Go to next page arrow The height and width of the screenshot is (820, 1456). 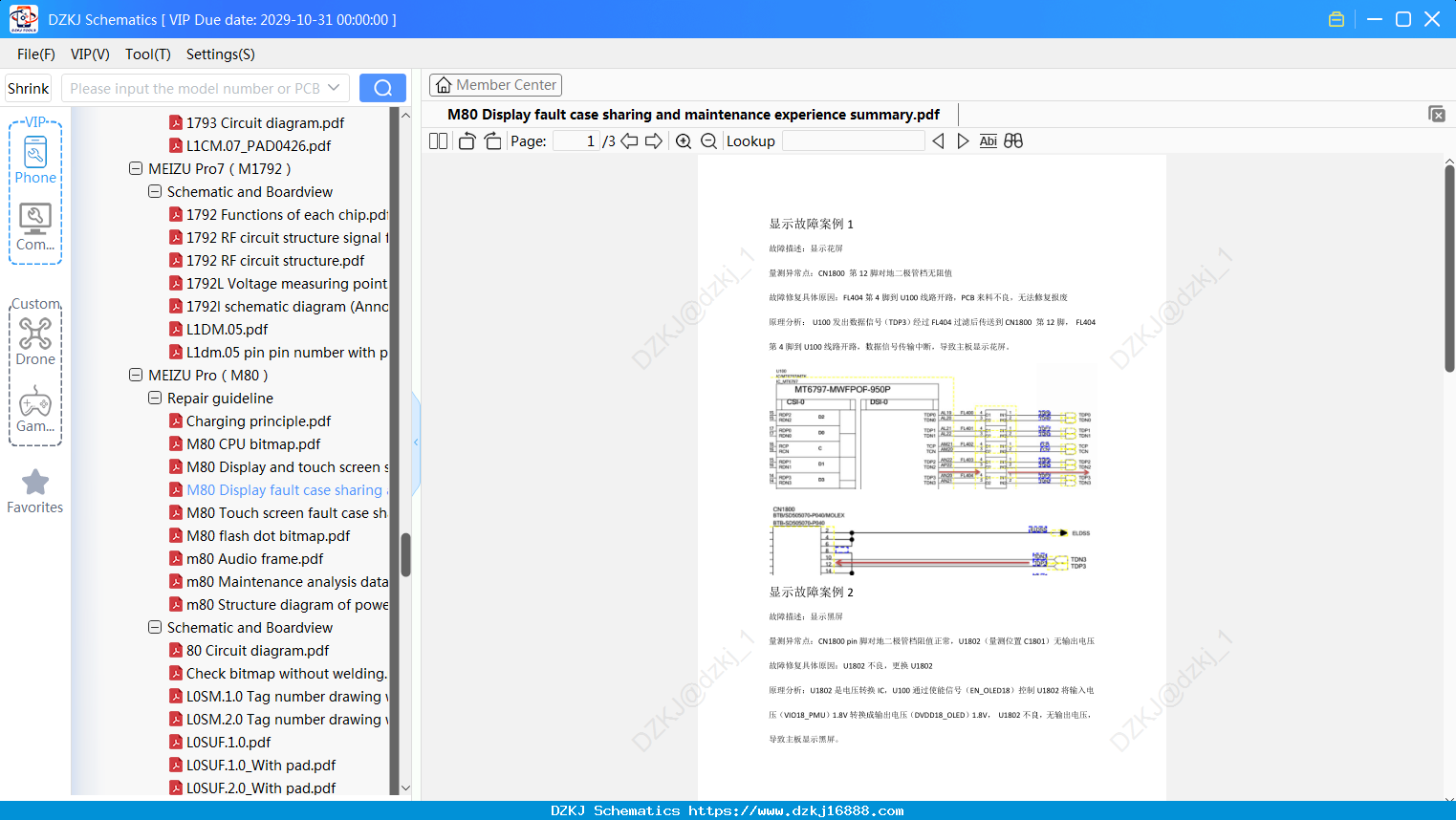(x=654, y=141)
